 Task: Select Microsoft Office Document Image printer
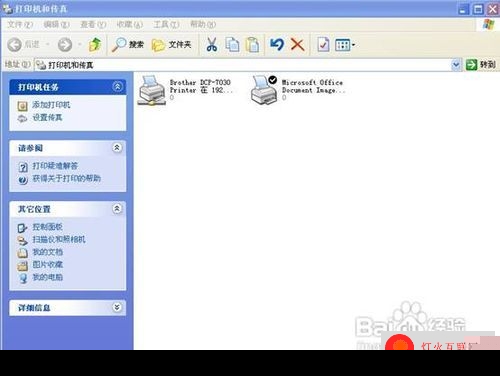[264, 90]
